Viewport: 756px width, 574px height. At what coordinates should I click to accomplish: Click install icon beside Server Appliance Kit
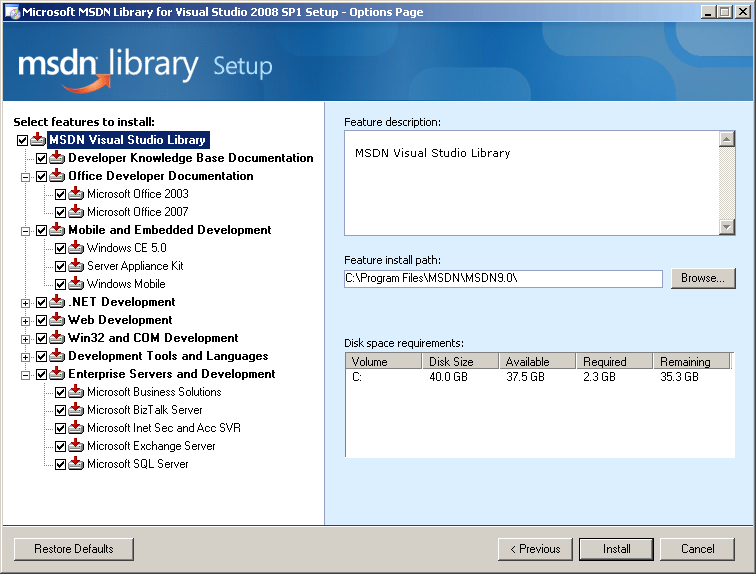point(76,266)
